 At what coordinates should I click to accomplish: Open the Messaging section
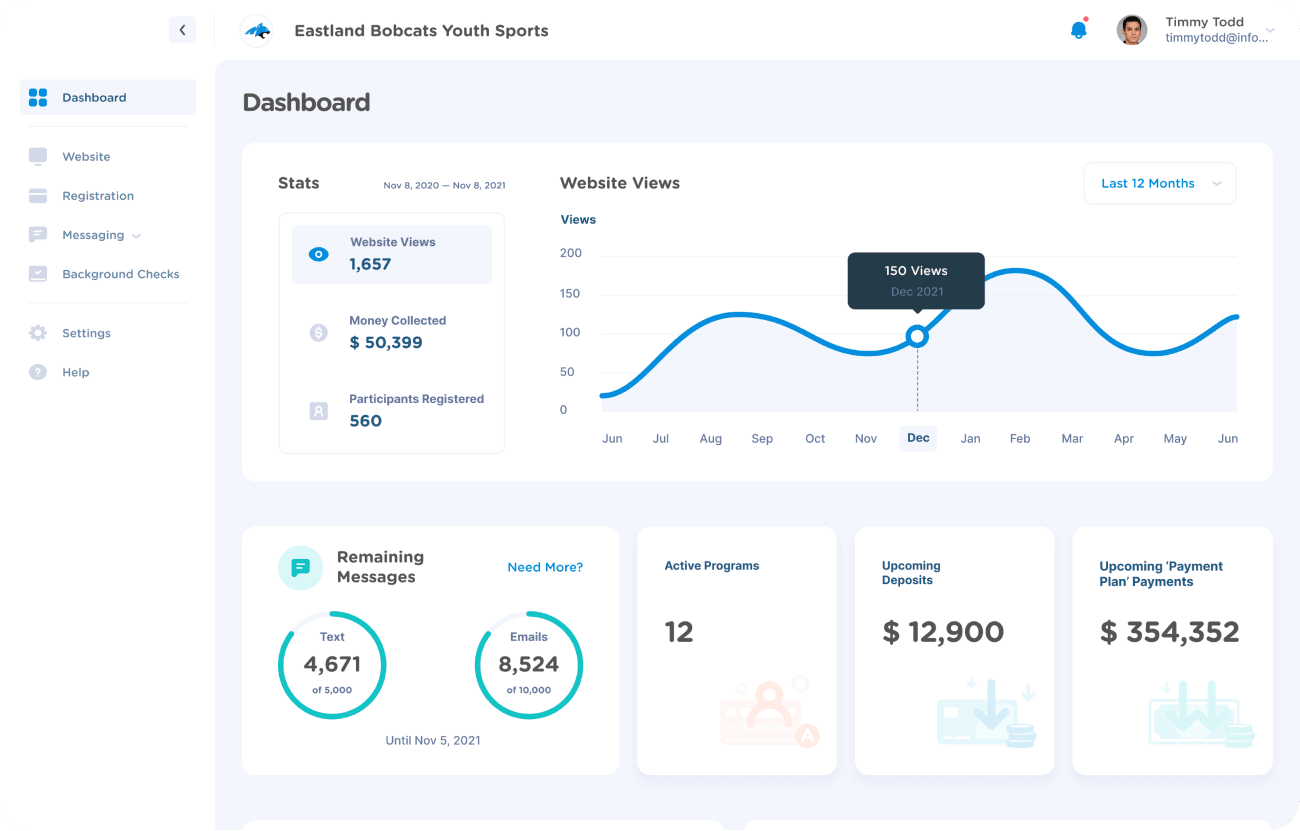point(93,235)
